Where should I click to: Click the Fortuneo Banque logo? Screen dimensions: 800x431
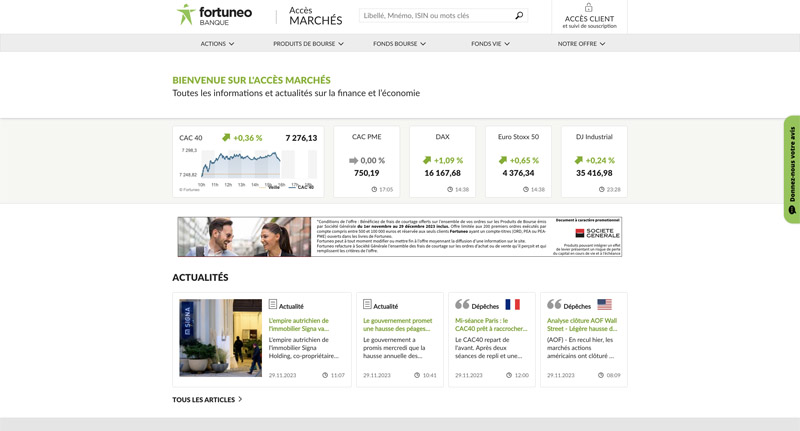coord(214,15)
